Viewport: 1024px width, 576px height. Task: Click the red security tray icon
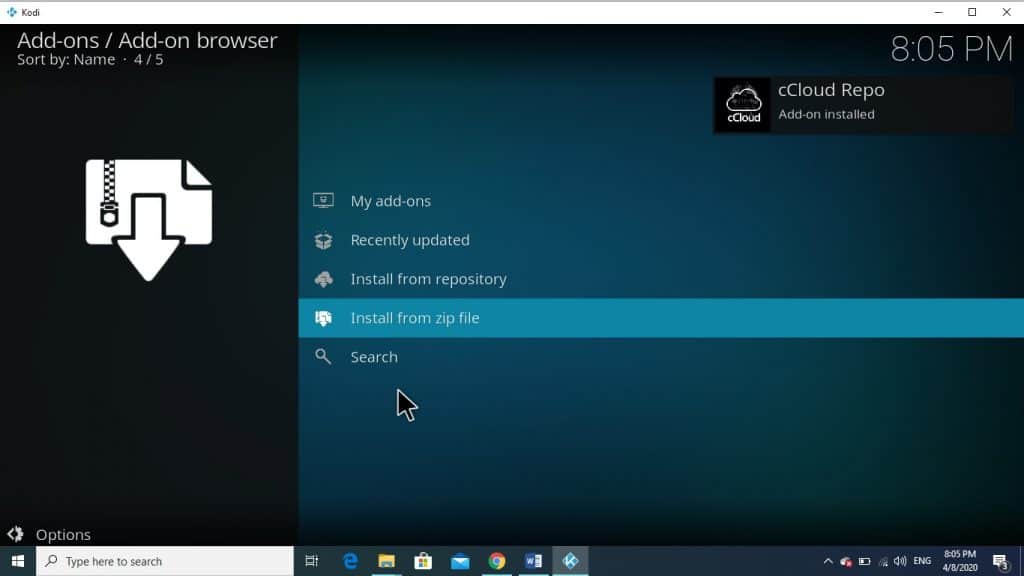pos(846,562)
